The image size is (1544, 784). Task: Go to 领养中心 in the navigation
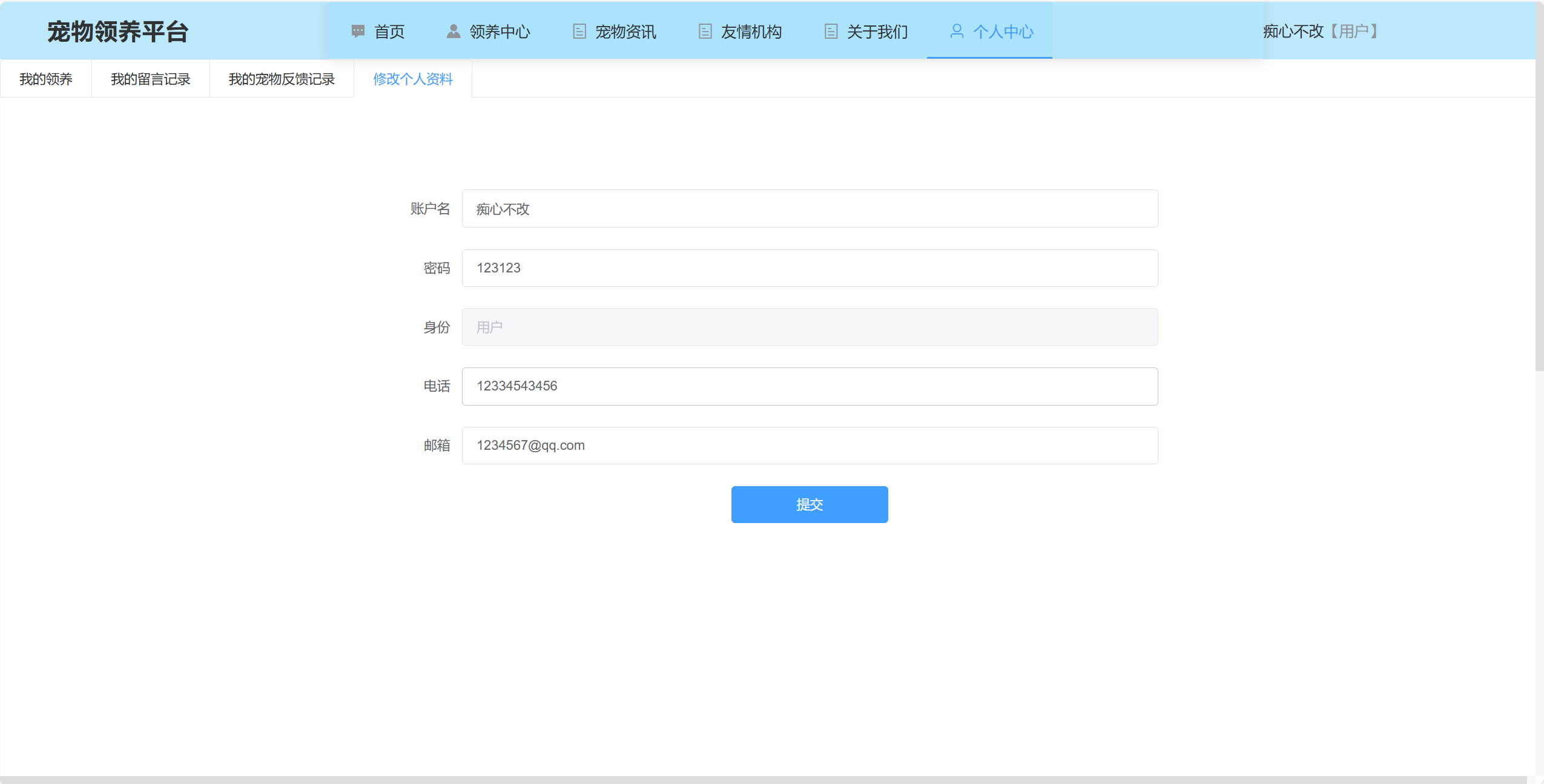[x=500, y=31]
